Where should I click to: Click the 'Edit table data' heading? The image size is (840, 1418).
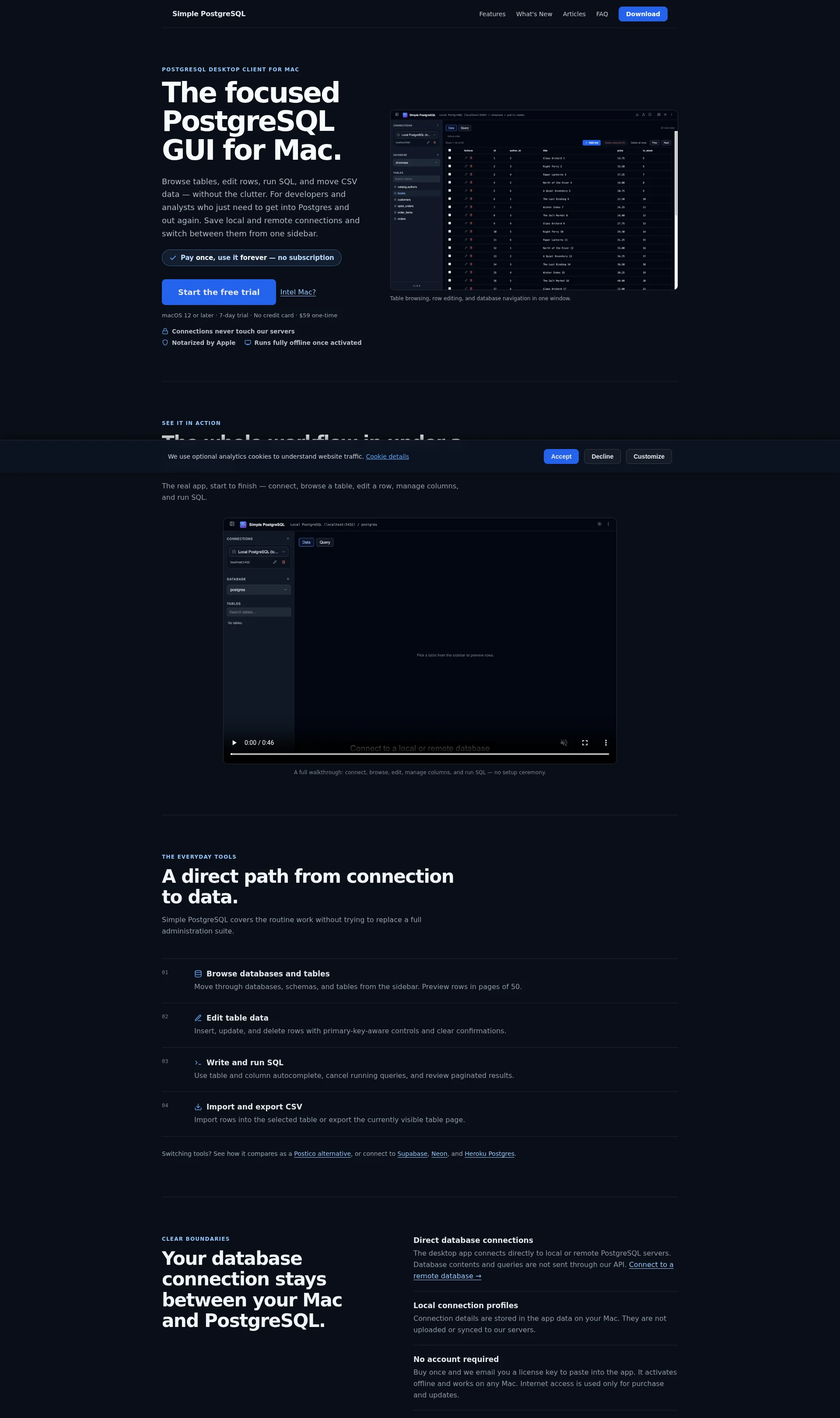237,1018
